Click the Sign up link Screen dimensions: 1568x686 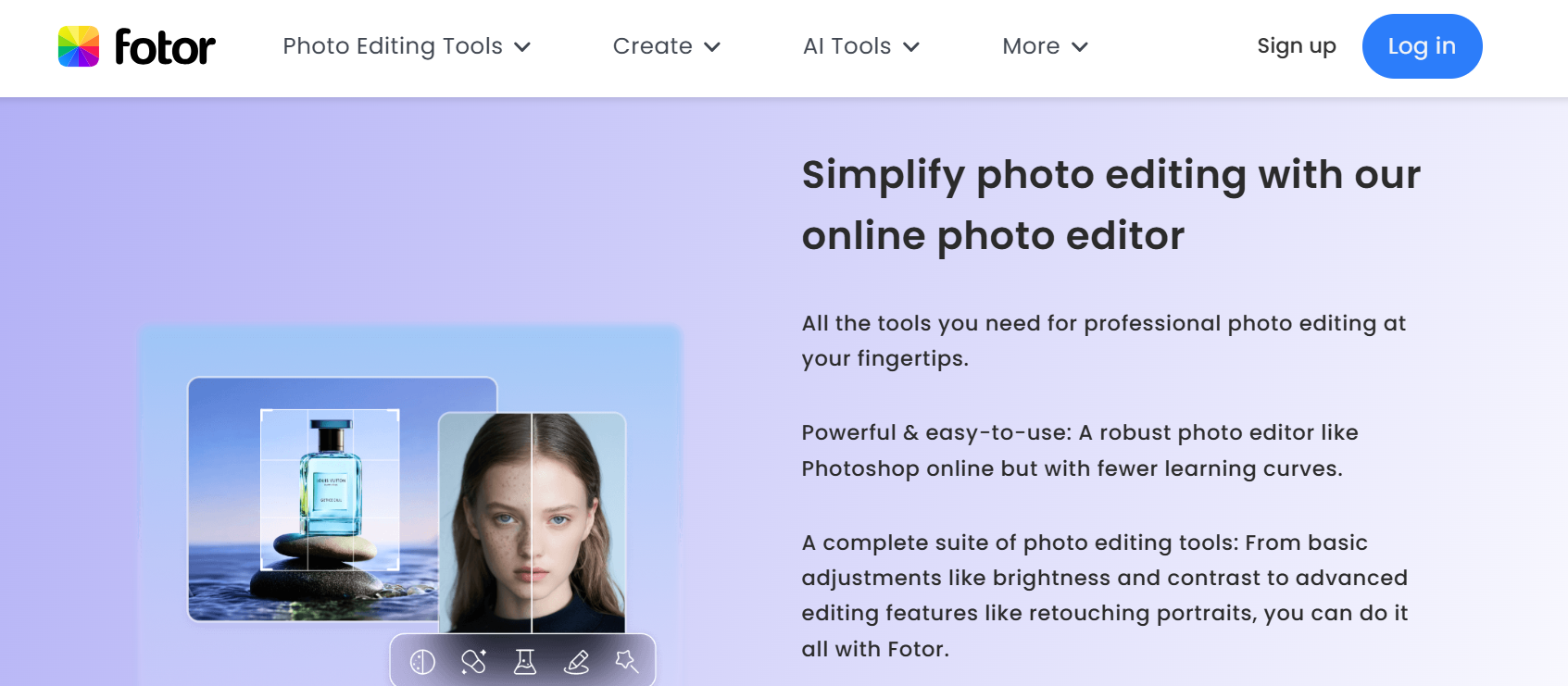tap(1296, 46)
